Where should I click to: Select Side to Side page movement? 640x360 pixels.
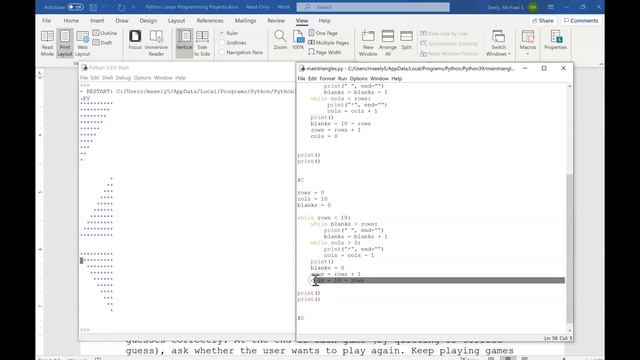202,43
